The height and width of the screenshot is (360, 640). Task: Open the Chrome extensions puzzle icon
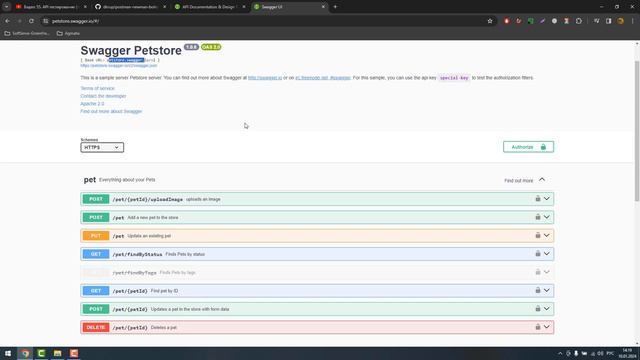(x=579, y=21)
